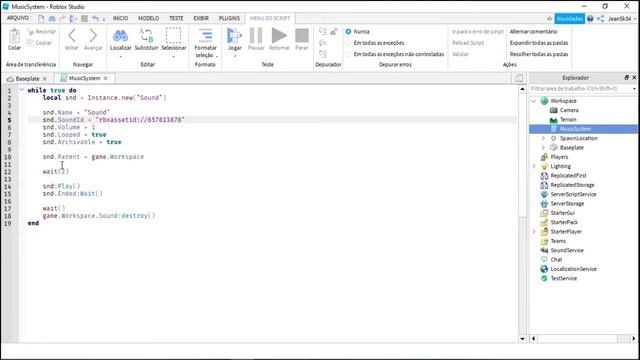Open the Substituir replace tool
Screen dimensions: 640x360
pos(146,36)
